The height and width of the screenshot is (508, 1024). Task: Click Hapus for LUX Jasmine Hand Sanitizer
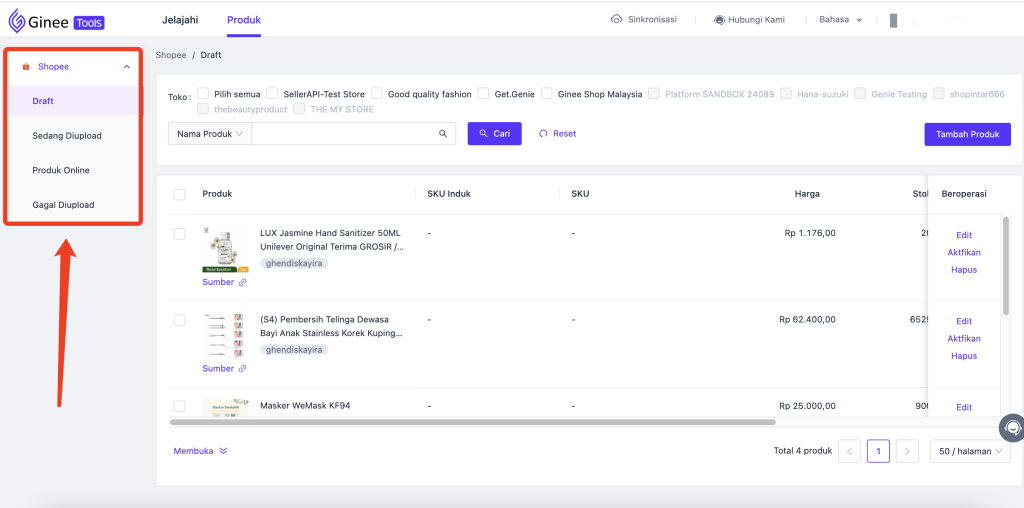[964, 270]
